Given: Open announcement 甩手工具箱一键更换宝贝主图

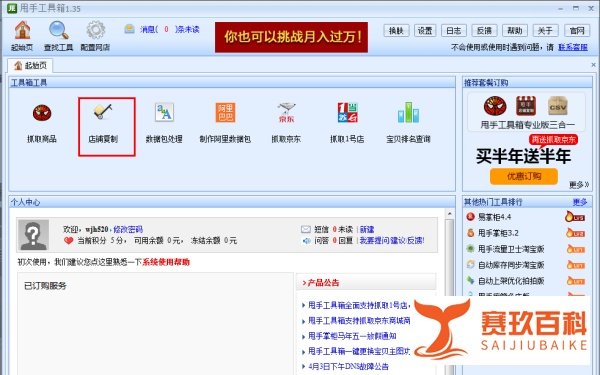Looking at the screenshot, I should click(359, 351).
